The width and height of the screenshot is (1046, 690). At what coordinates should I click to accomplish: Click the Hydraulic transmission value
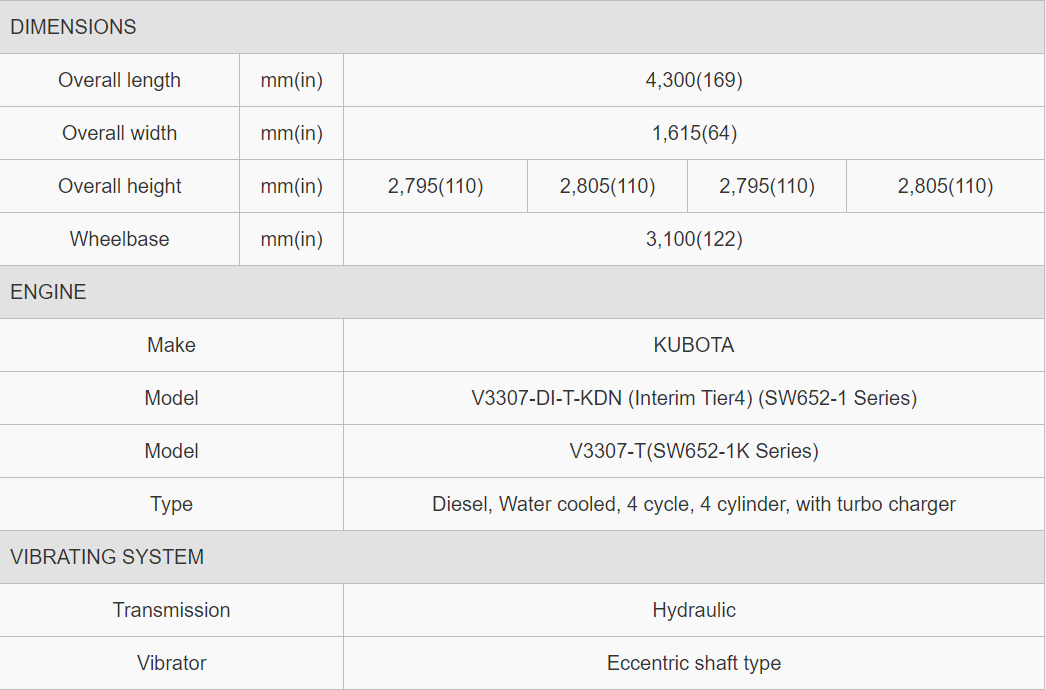point(694,610)
